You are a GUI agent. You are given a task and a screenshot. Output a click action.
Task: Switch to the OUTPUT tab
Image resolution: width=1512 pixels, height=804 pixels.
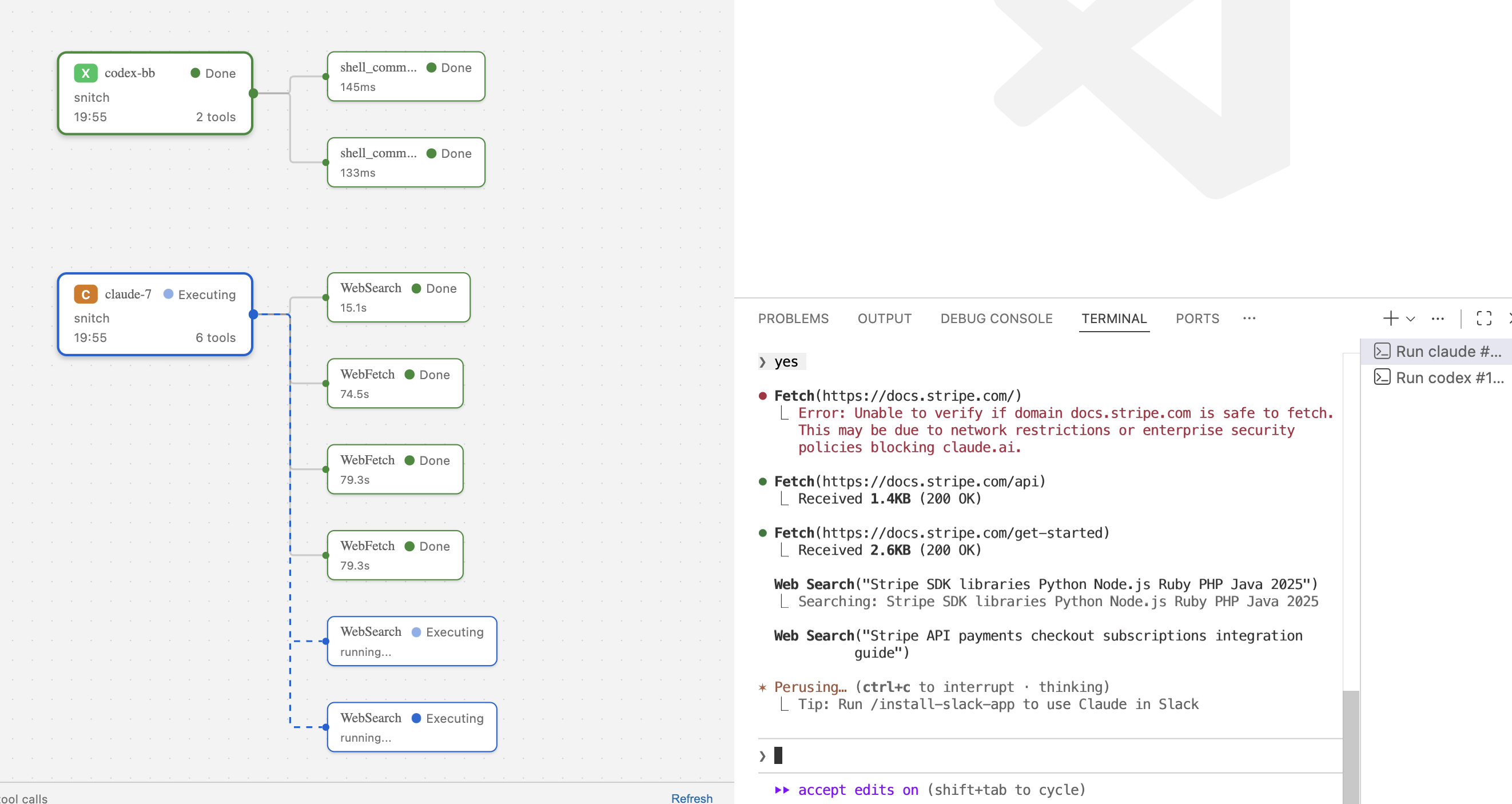(x=884, y=318)
